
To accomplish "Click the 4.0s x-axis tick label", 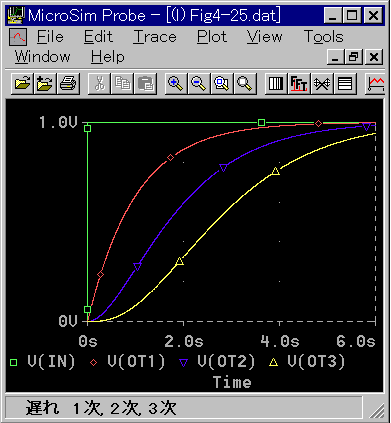I will pos(280,341).
